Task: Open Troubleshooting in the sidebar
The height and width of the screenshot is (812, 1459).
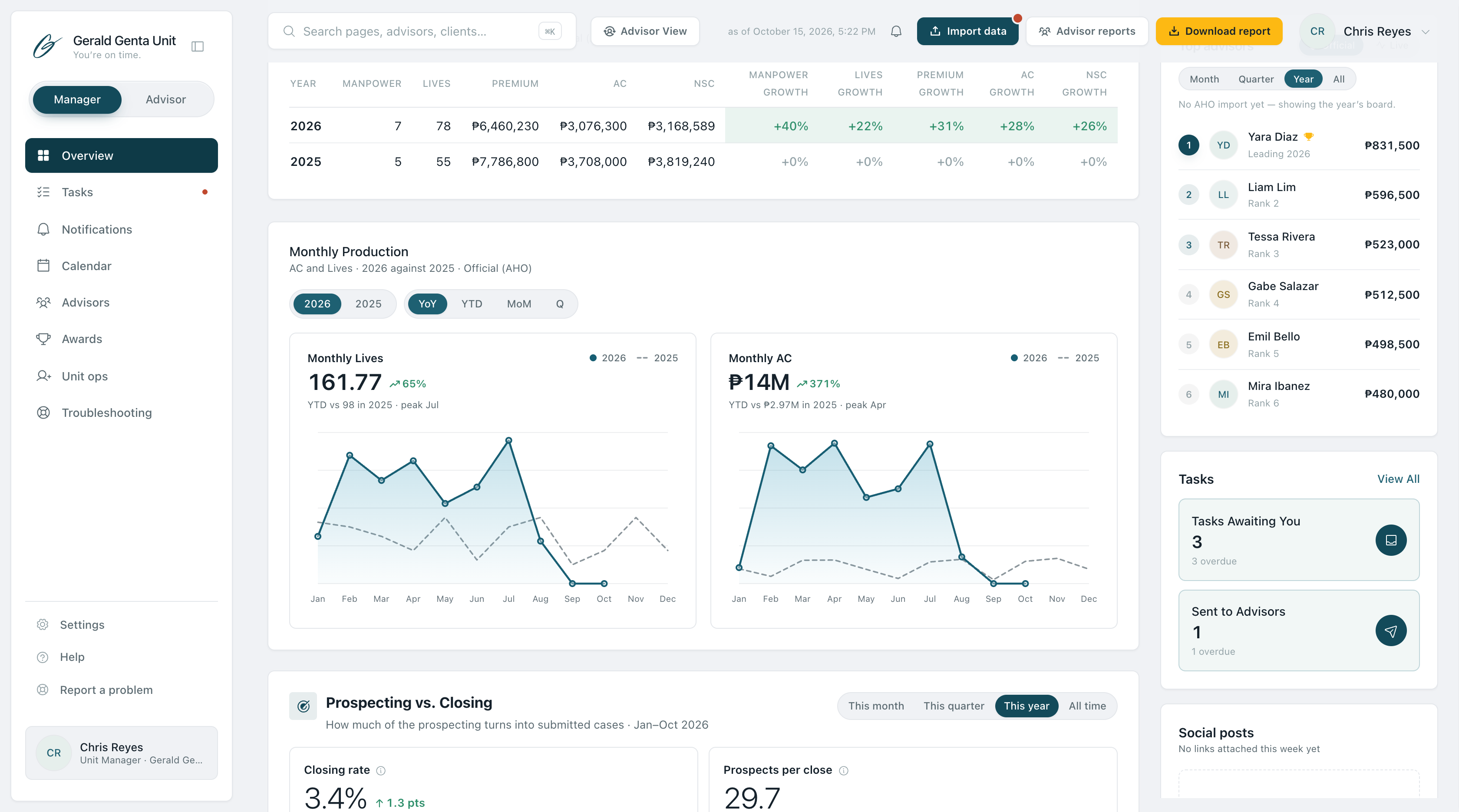Action: click(x=121, y=412)
